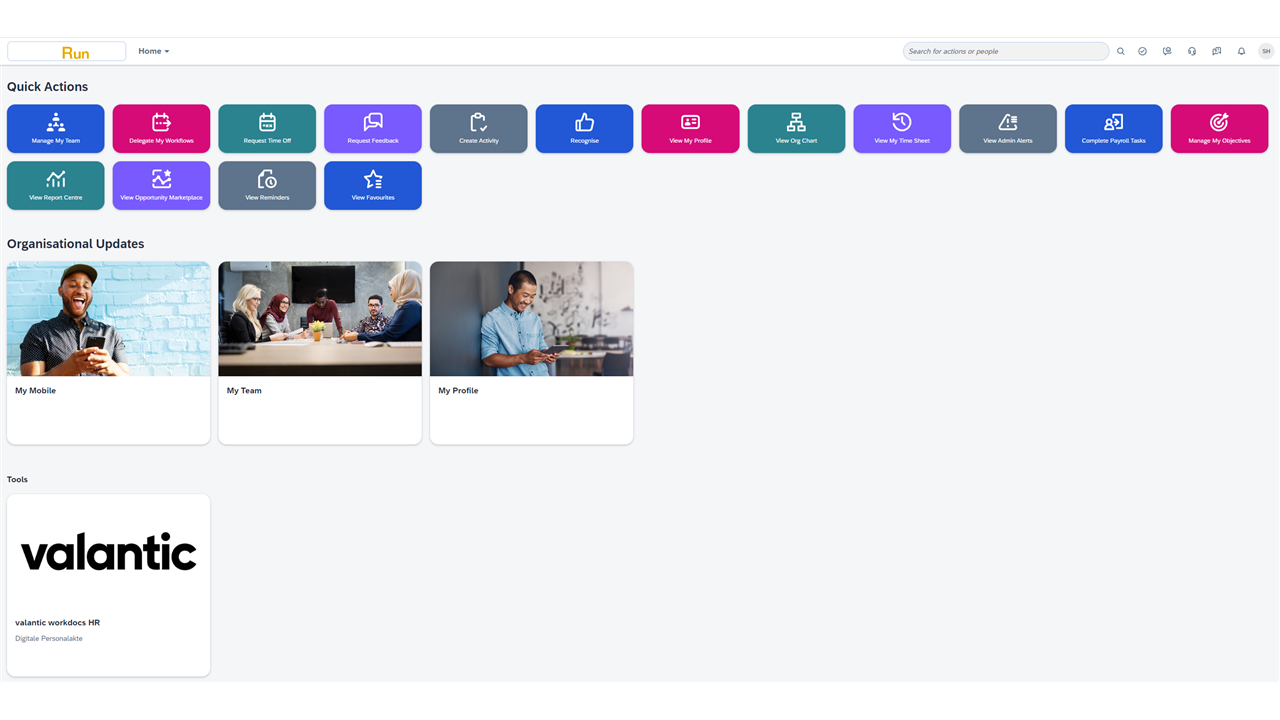The width and height of the screenshot is (1280, 720).
Task: Select the Request Time Off tile
Action: [267, 128]
